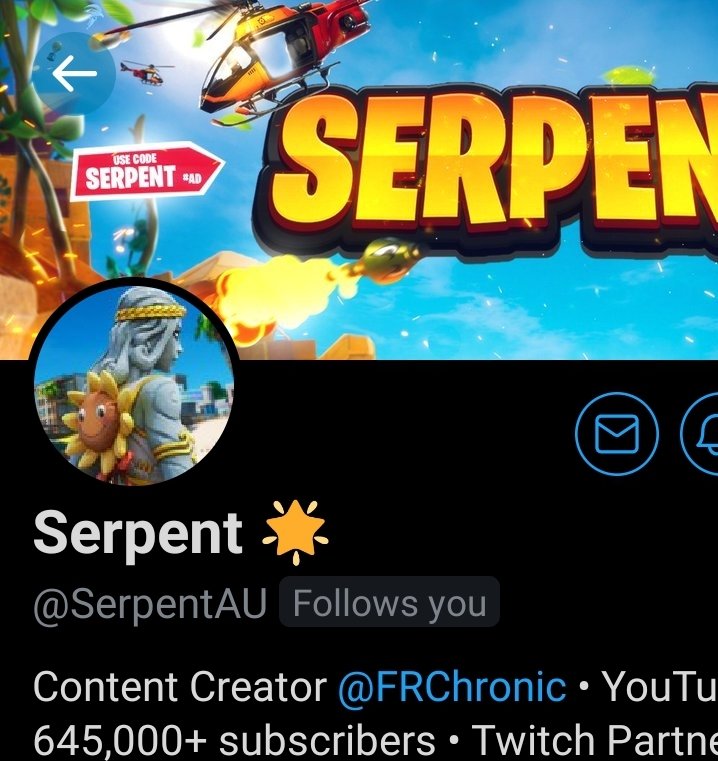
Task: Tap the red Use Code SERPENT sign
Action: (147, 171)
